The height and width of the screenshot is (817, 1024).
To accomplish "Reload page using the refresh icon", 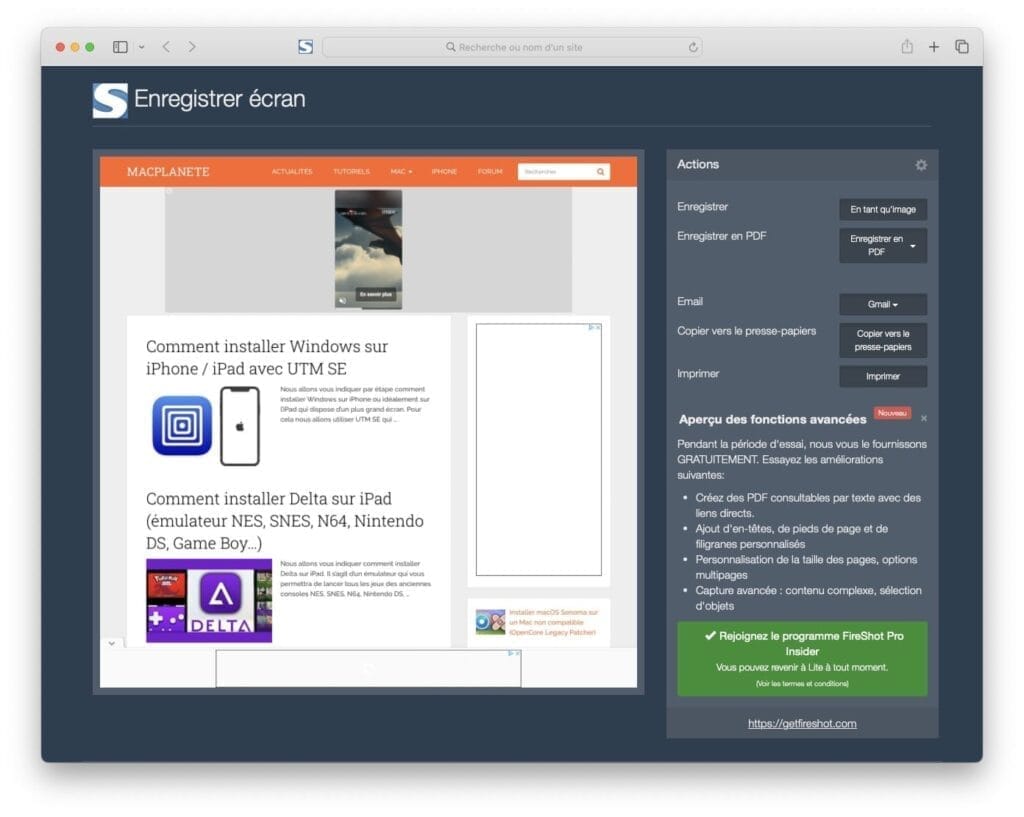I will pyautogui.click(x=693, y=47).
